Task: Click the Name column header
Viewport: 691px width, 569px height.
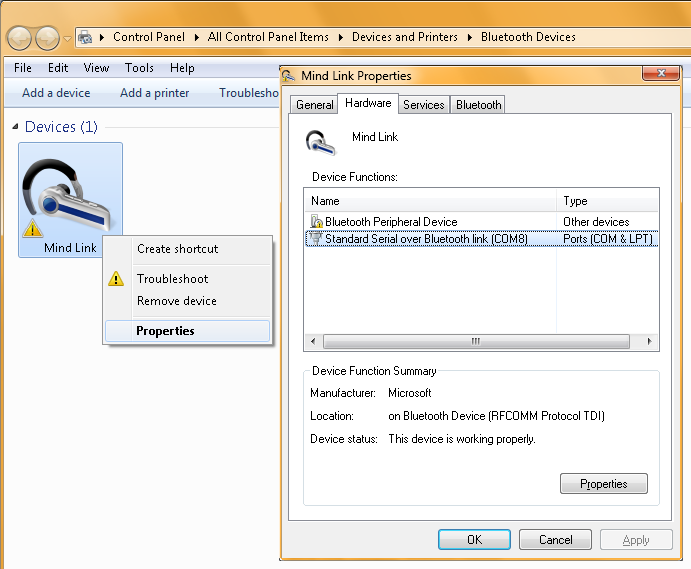Action: (x=430, y=201)
